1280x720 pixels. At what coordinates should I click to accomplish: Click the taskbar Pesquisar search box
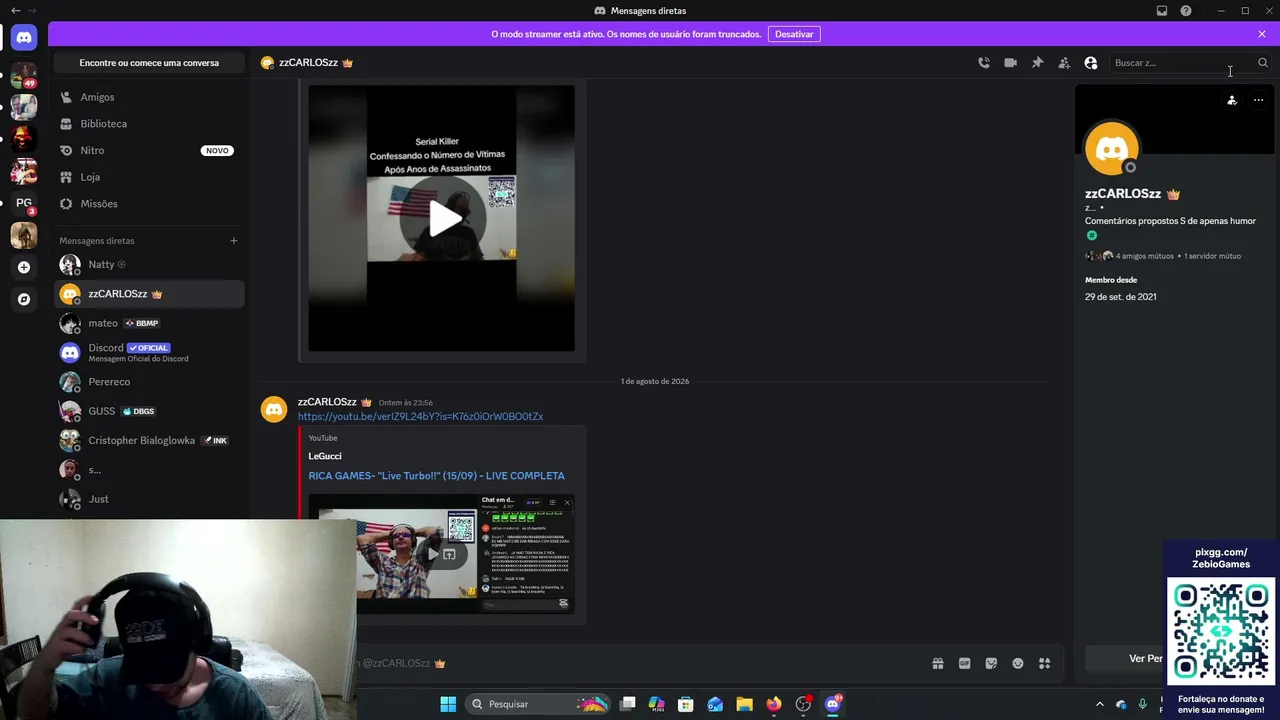[x=539, y=704]
